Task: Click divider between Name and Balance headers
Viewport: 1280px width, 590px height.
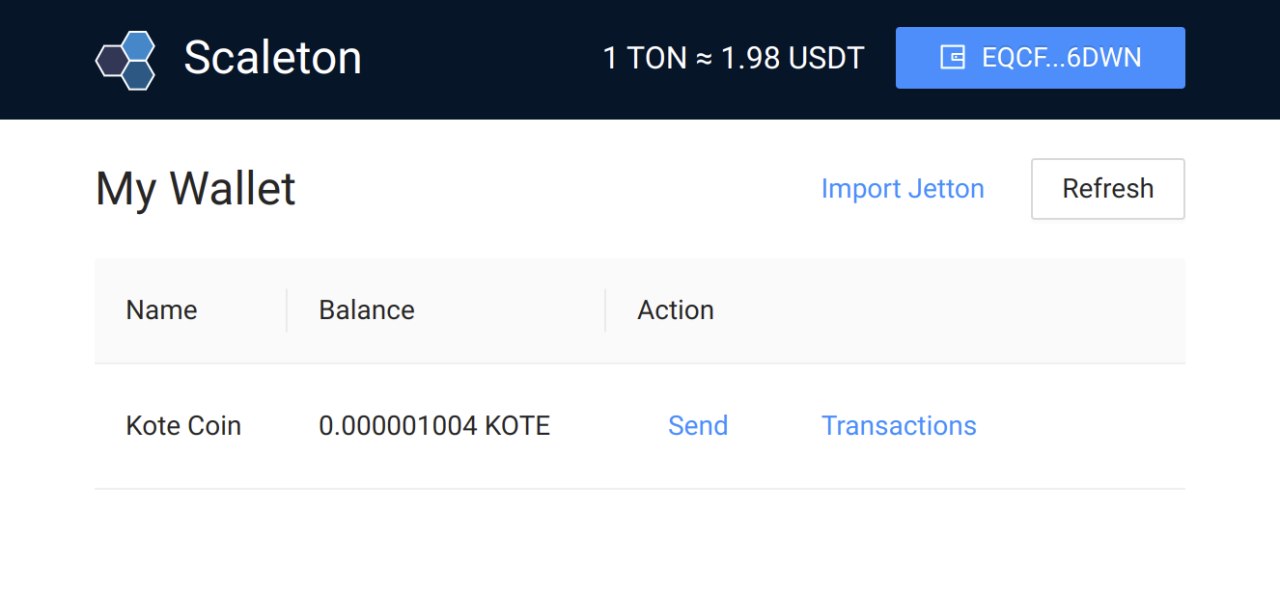Action: coord(287,310)
